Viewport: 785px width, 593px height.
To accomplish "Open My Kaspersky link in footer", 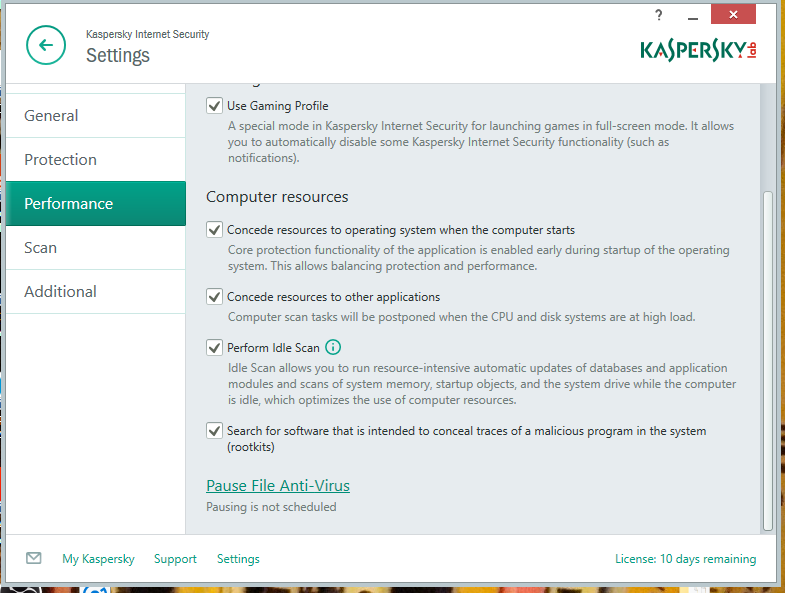I will click(x=98, y=559).
